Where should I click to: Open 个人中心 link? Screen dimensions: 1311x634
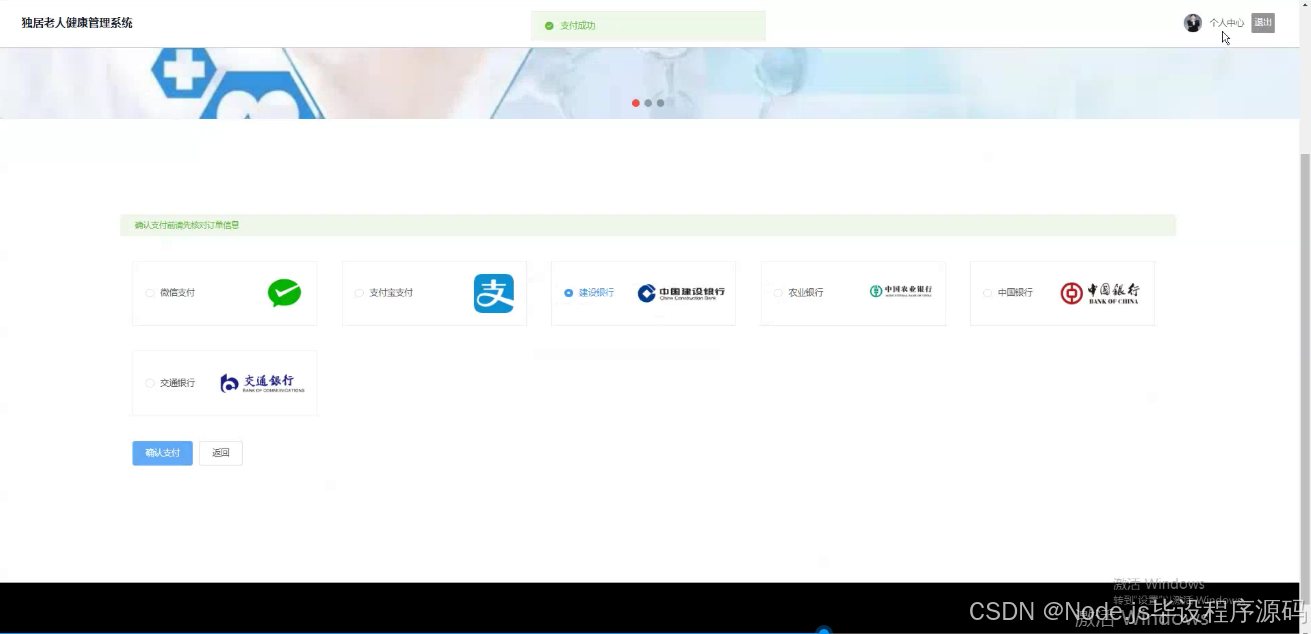point(1226,23)
